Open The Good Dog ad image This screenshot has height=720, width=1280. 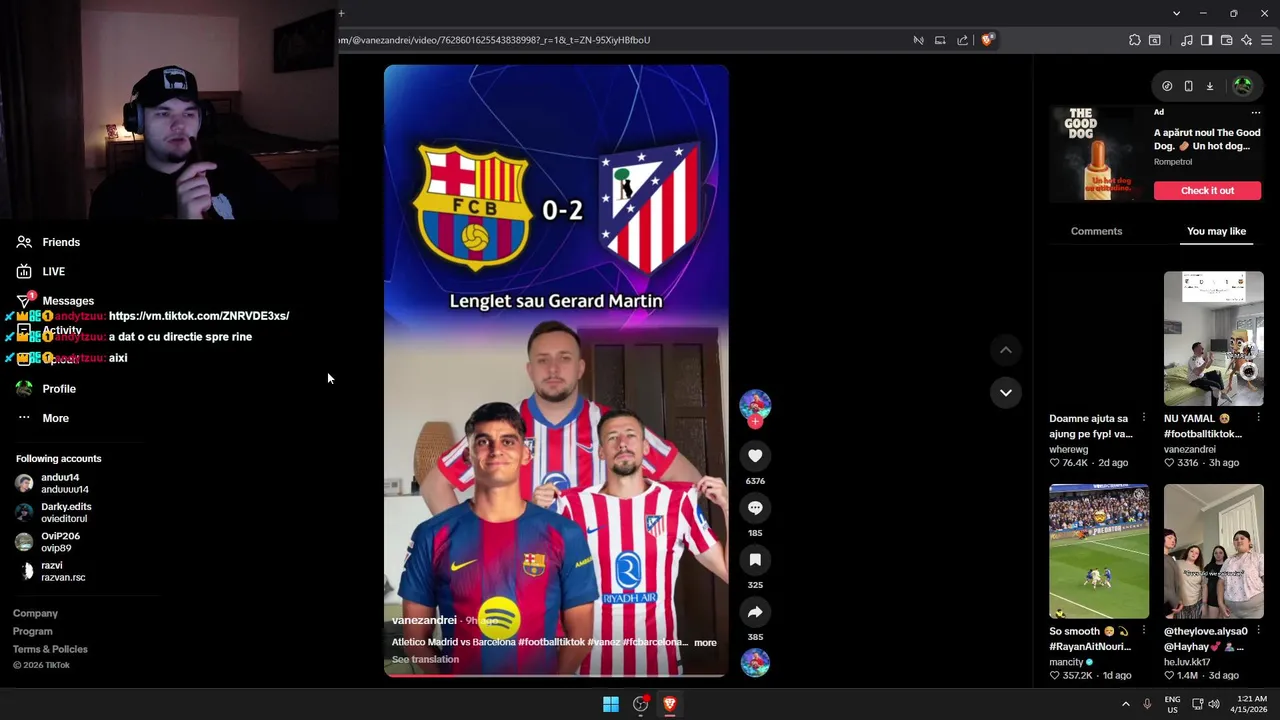(1099, 153)
